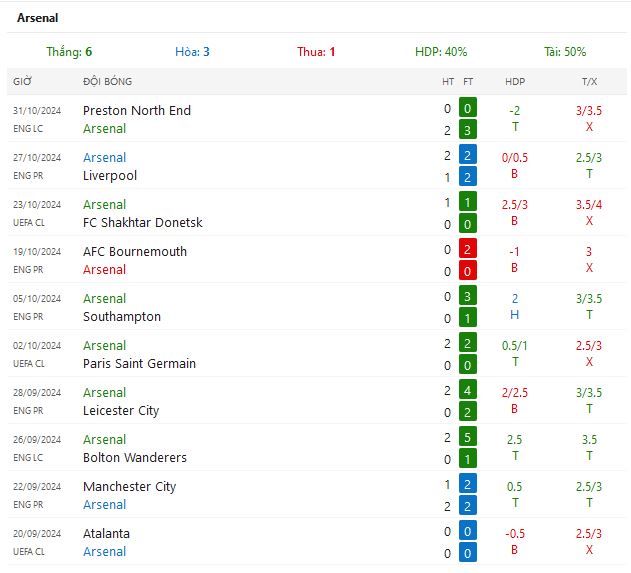This screenshot has height=573, width=631.
Task: Click the HDP: 40% statistic
Action: click(441, 52)
